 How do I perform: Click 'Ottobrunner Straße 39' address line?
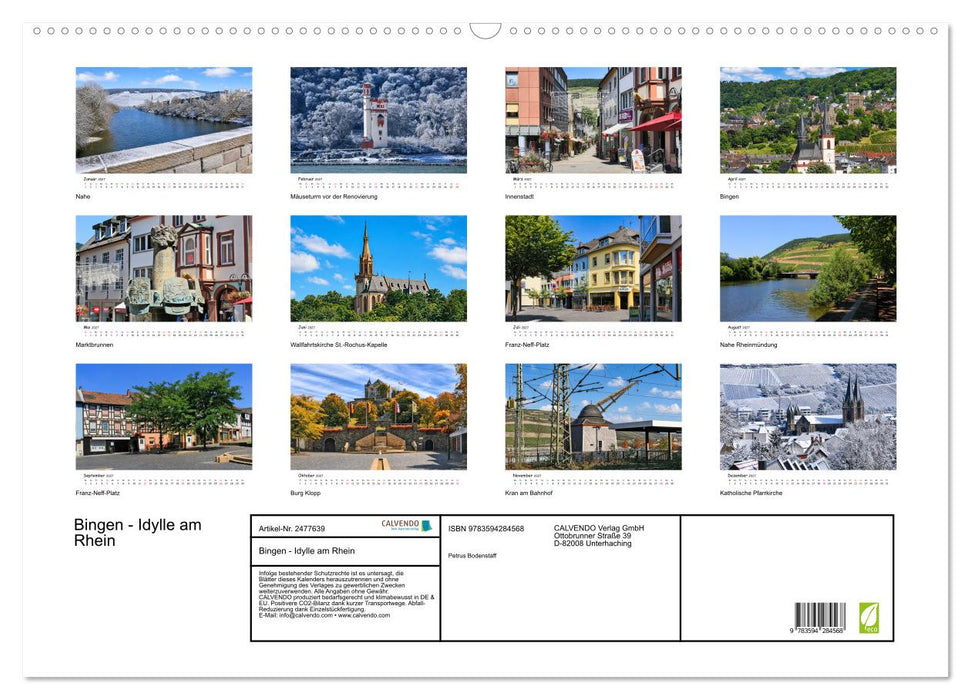(593, 536)
